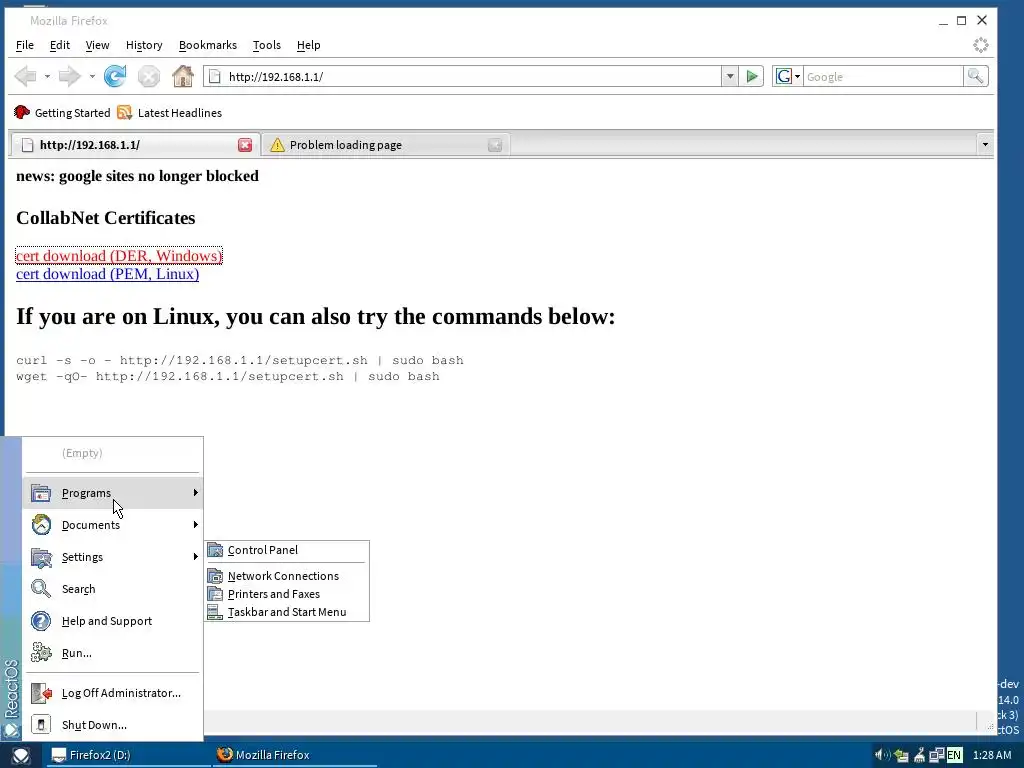The width and height of the screenshot is (1024, 768).
Task: Click Run... label in Start menu
Action: pos(76,653)
